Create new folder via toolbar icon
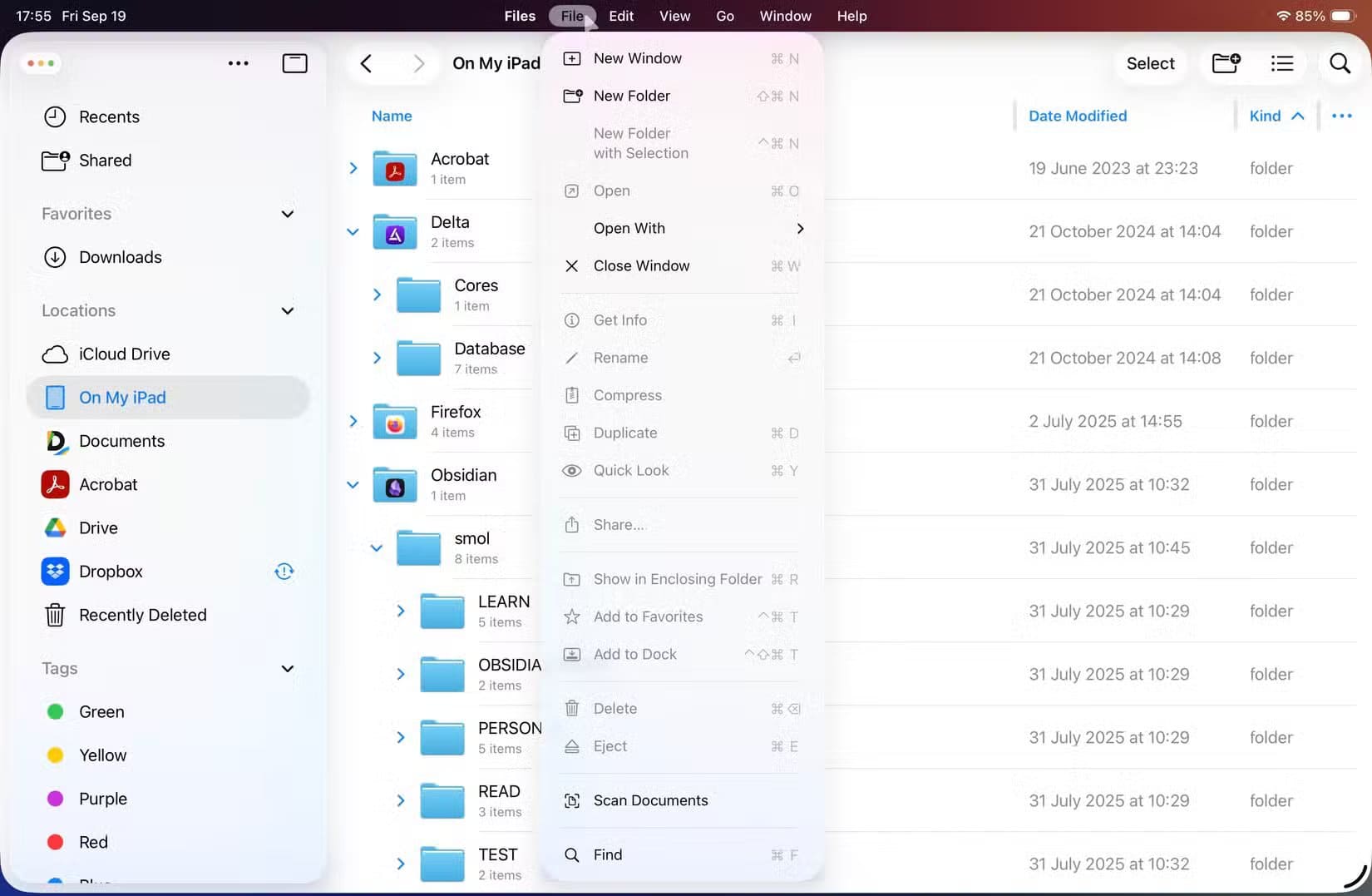Viewport: 1372px width, 896px height. [x=1226, y=63]
